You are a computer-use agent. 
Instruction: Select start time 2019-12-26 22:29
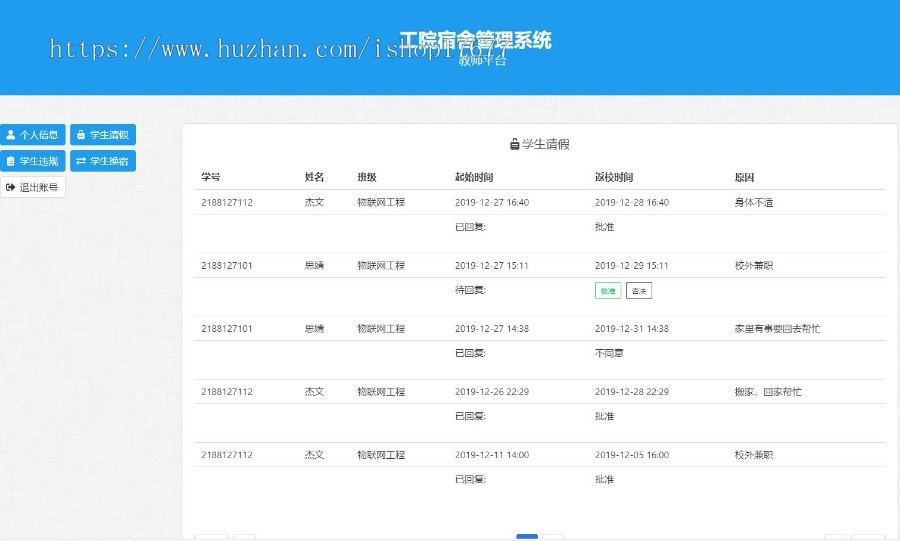point(492,392)
